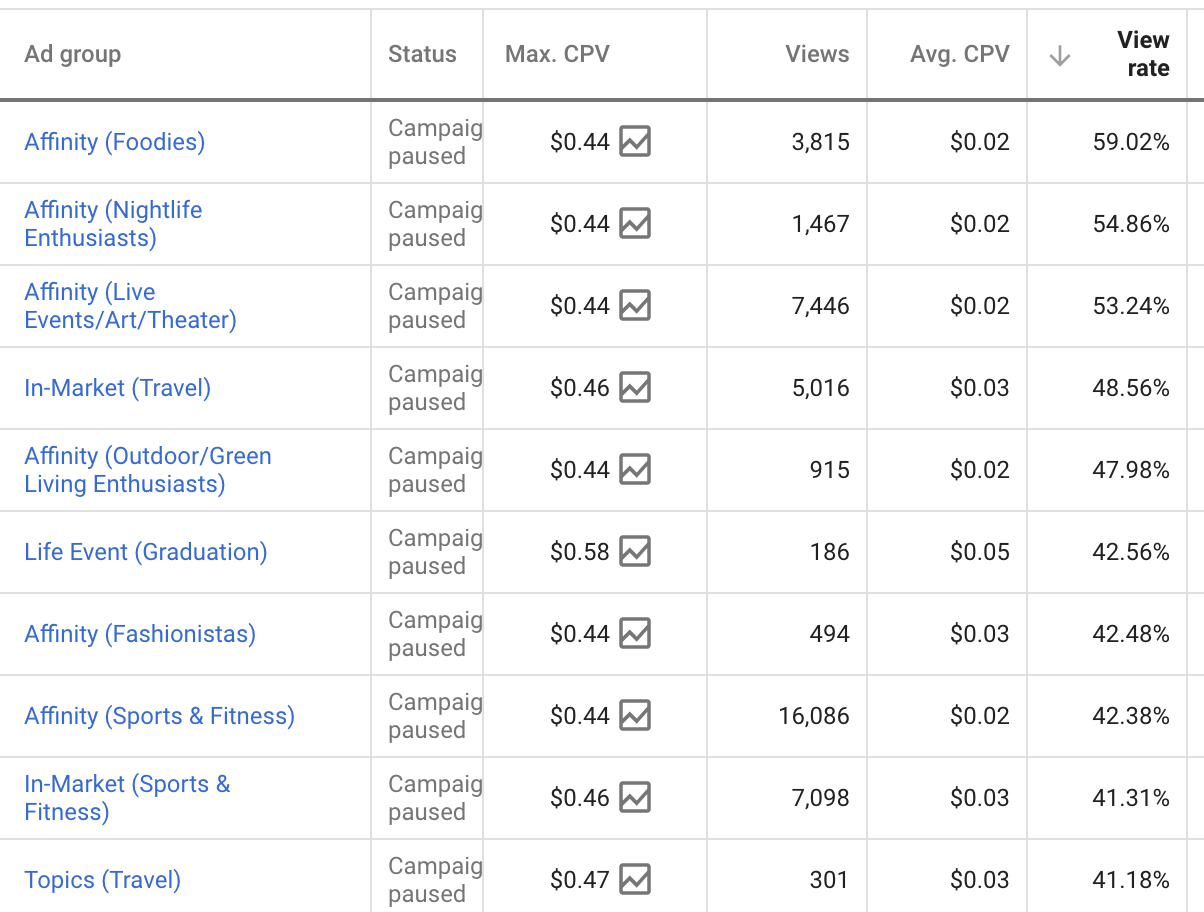Open the Life Event (Graduation) ad group
The width and height of the screenshot is (1204, 912).
point(146,552)
